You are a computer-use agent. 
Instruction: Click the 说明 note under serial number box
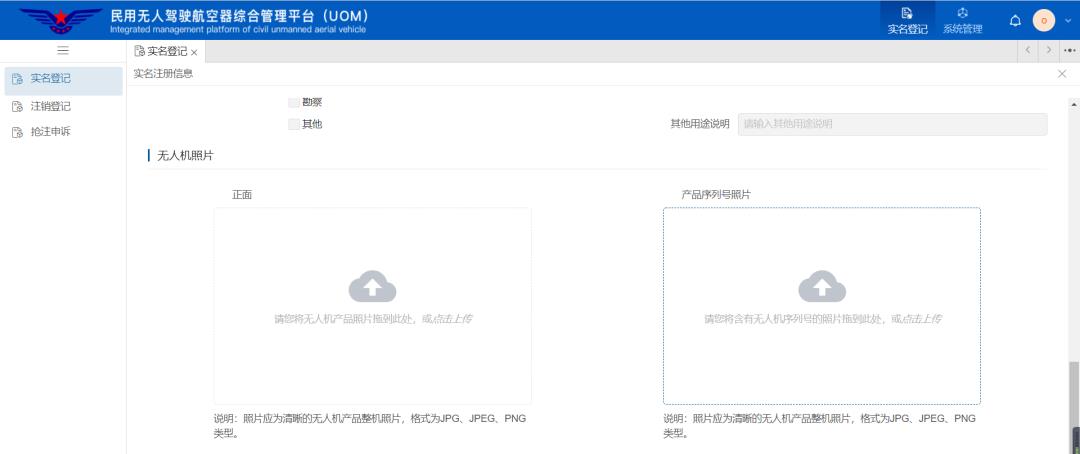click(x=820, y=426)
